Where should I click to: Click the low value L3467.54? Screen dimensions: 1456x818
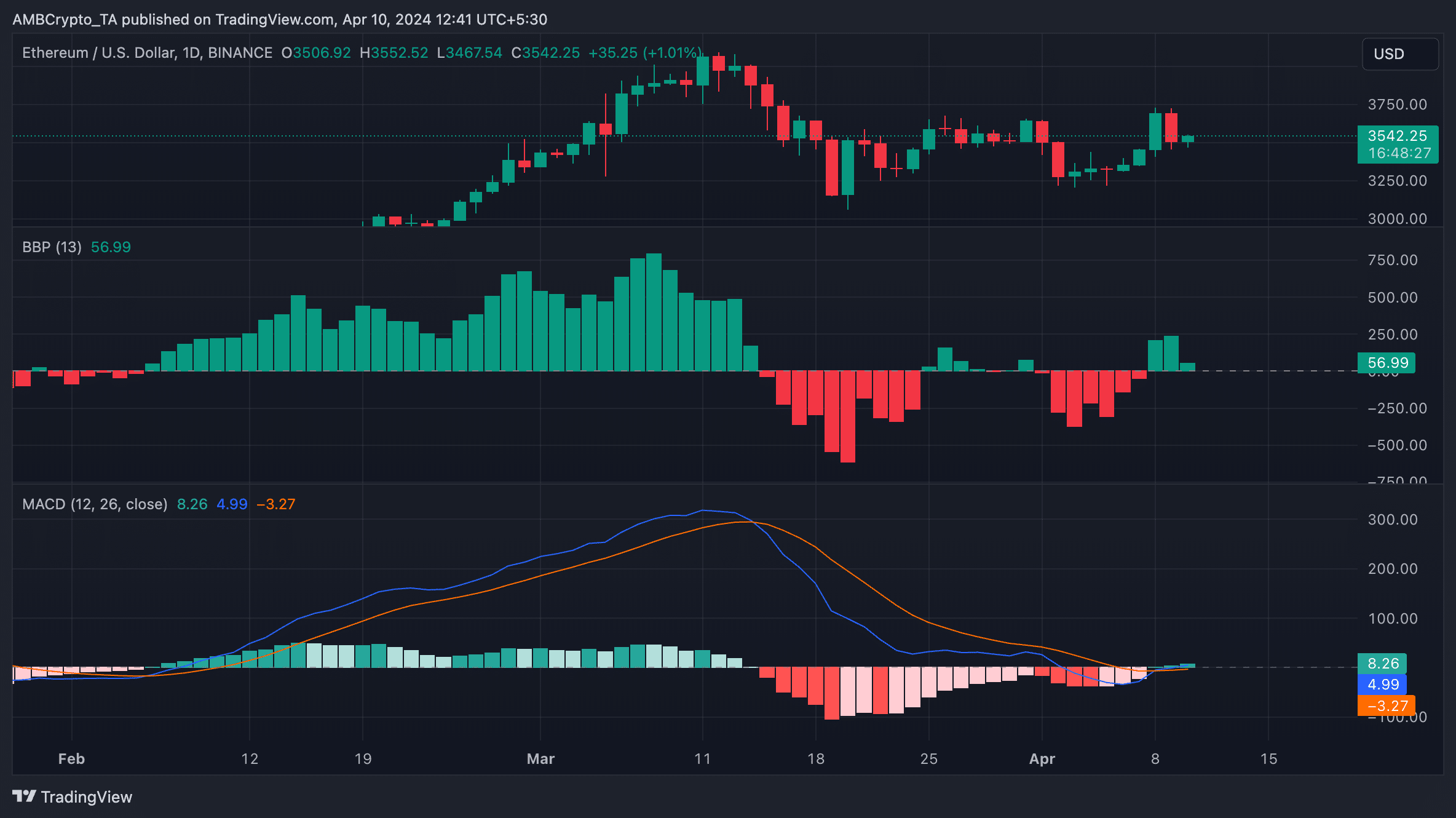pyautogui.click(x=469, y=53)
